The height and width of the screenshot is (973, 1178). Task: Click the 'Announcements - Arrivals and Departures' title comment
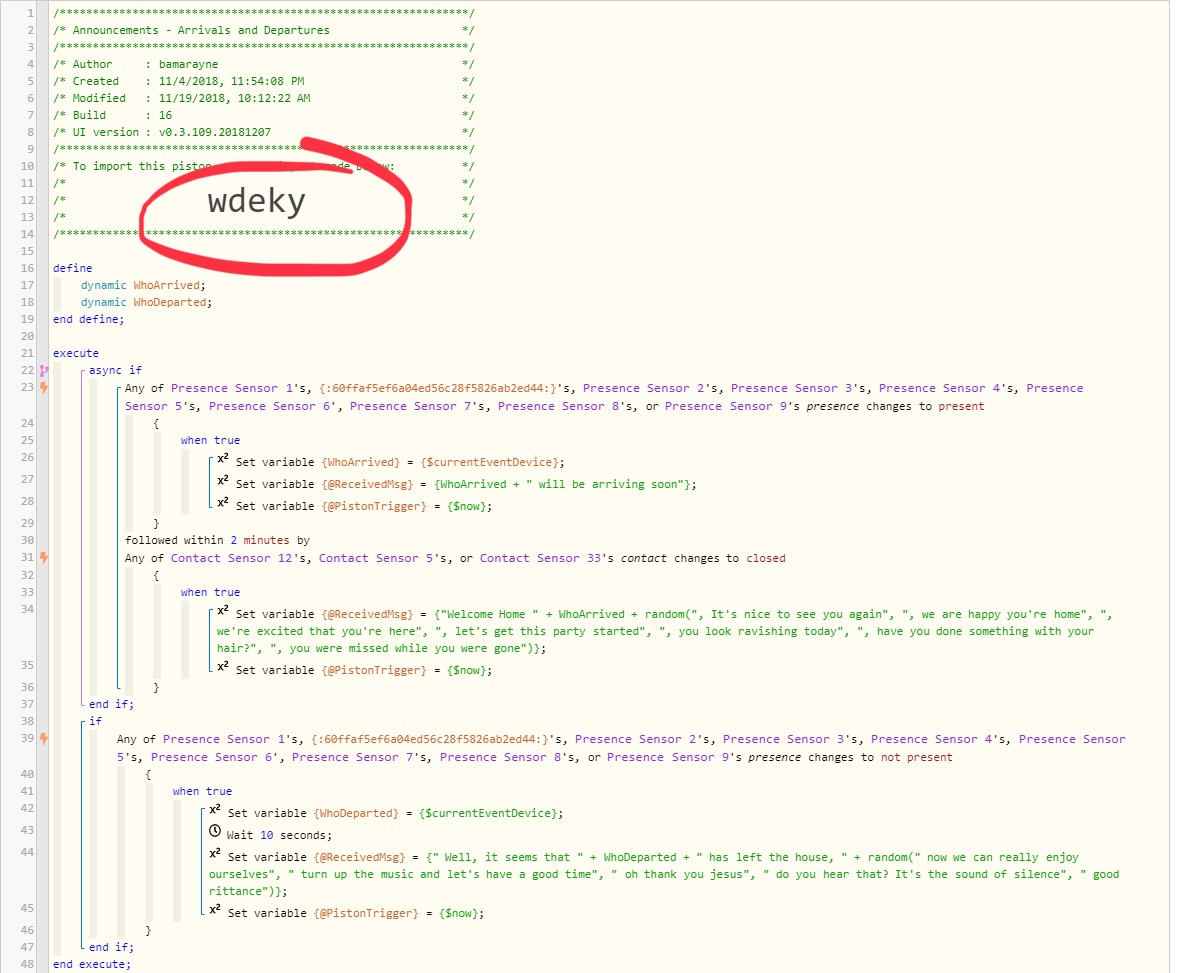pyautogui.click(x=201, y=30)
